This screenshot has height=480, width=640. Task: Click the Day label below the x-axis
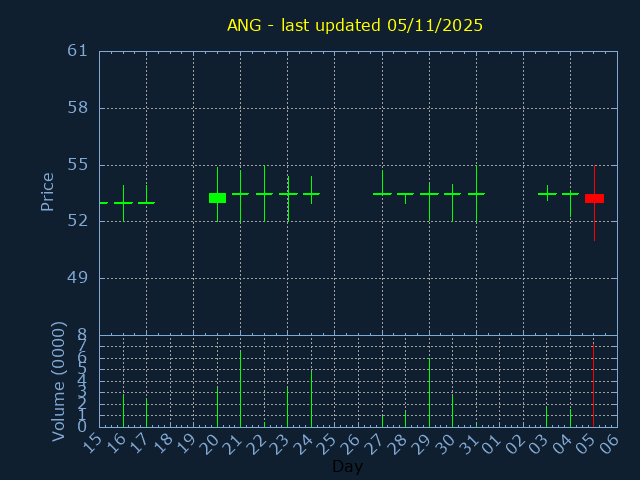[347, 466]
